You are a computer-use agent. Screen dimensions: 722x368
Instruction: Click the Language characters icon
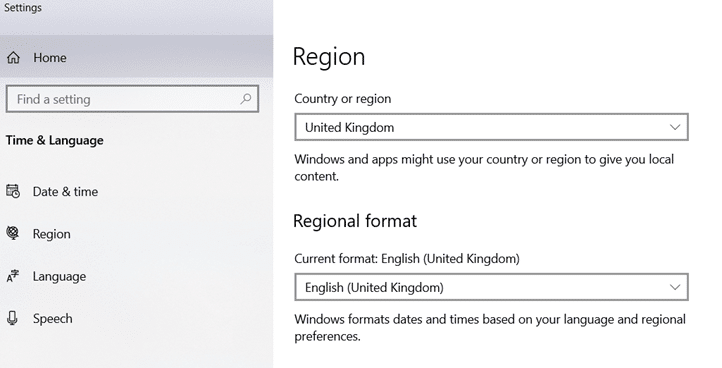pos(13,276)
